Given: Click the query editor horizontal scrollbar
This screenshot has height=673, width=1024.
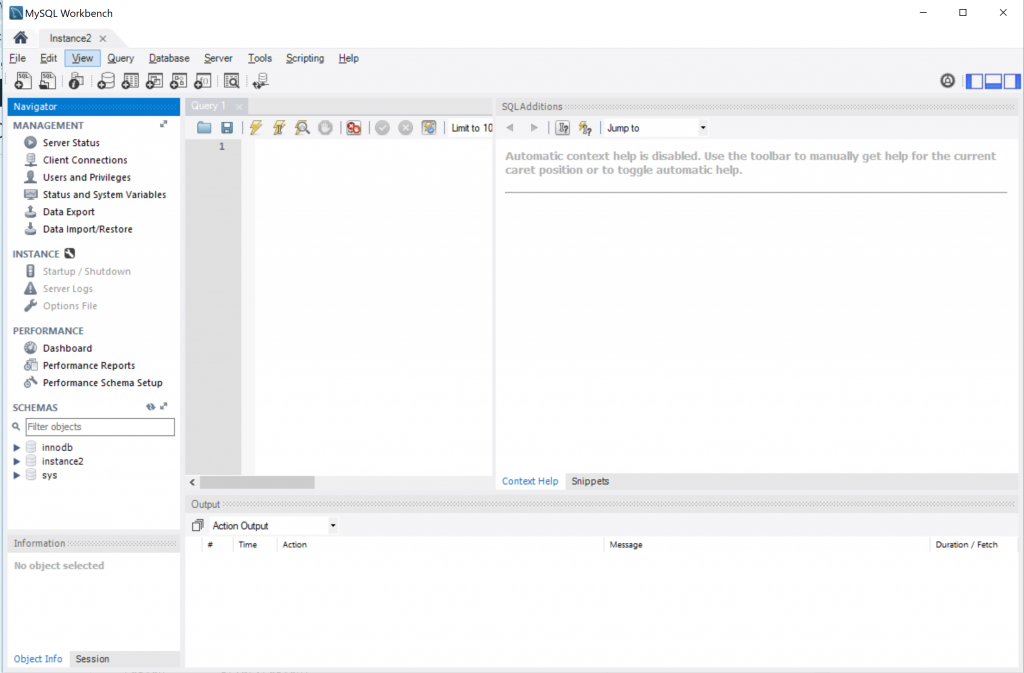Looking at the screenshot, I should (257, 482).
